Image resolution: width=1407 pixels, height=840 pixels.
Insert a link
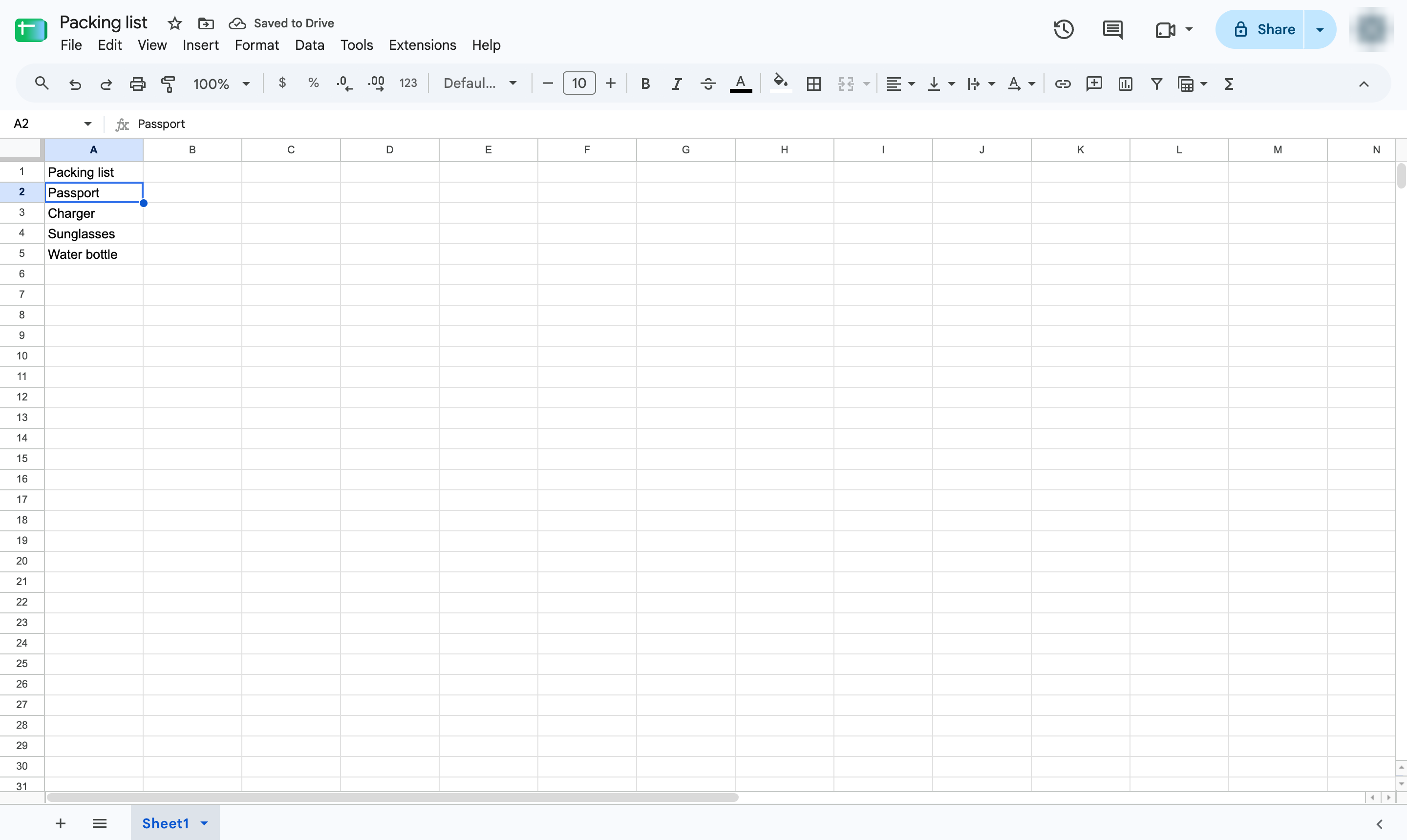tap(1062, 84)
